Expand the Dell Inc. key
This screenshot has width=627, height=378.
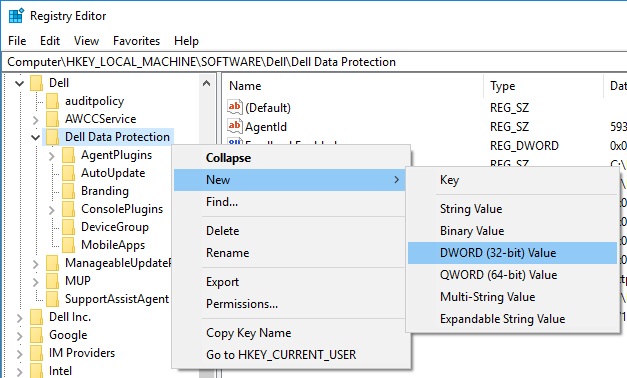point(20,318)
